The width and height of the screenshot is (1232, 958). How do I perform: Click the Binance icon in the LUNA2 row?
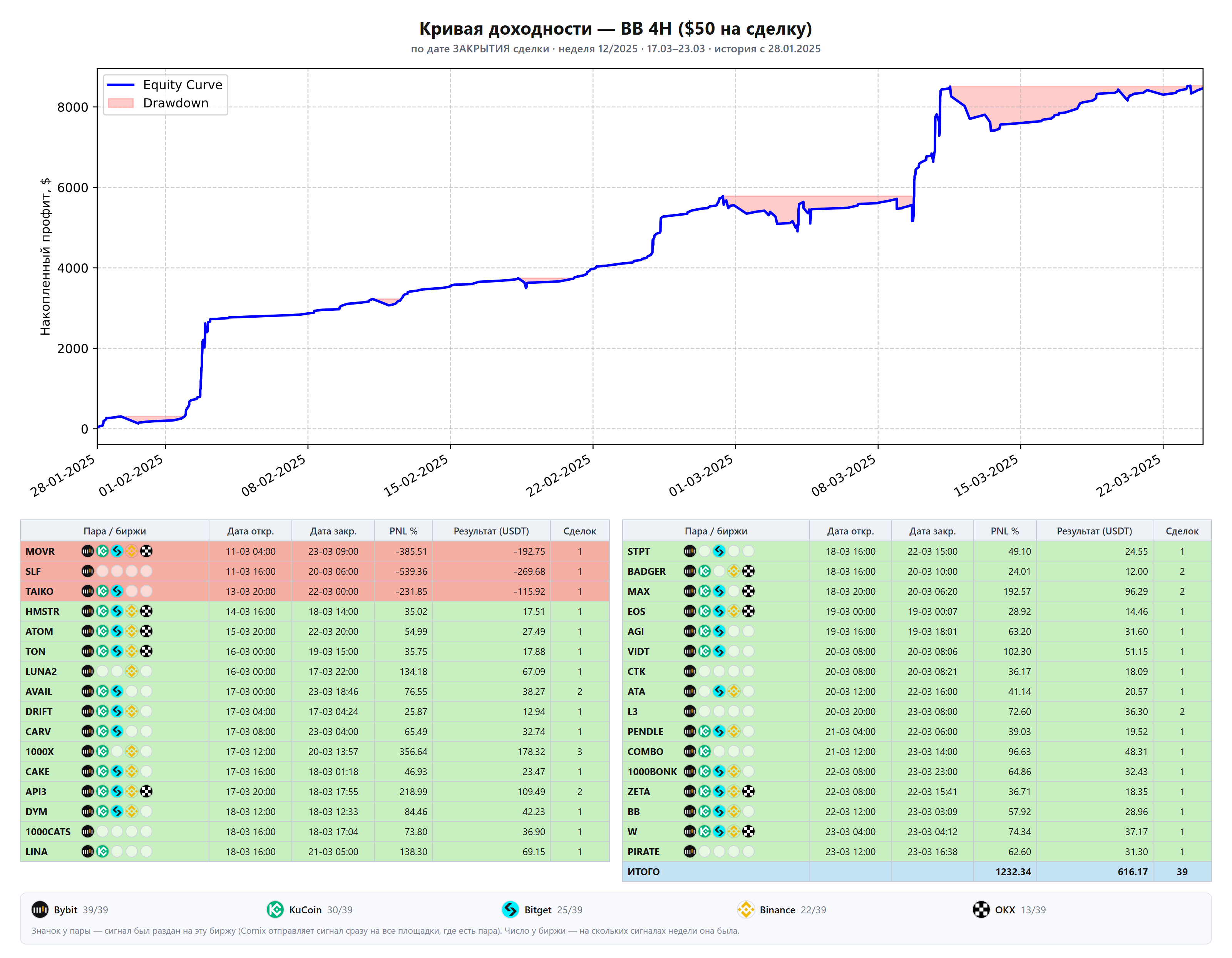point(131,672)
